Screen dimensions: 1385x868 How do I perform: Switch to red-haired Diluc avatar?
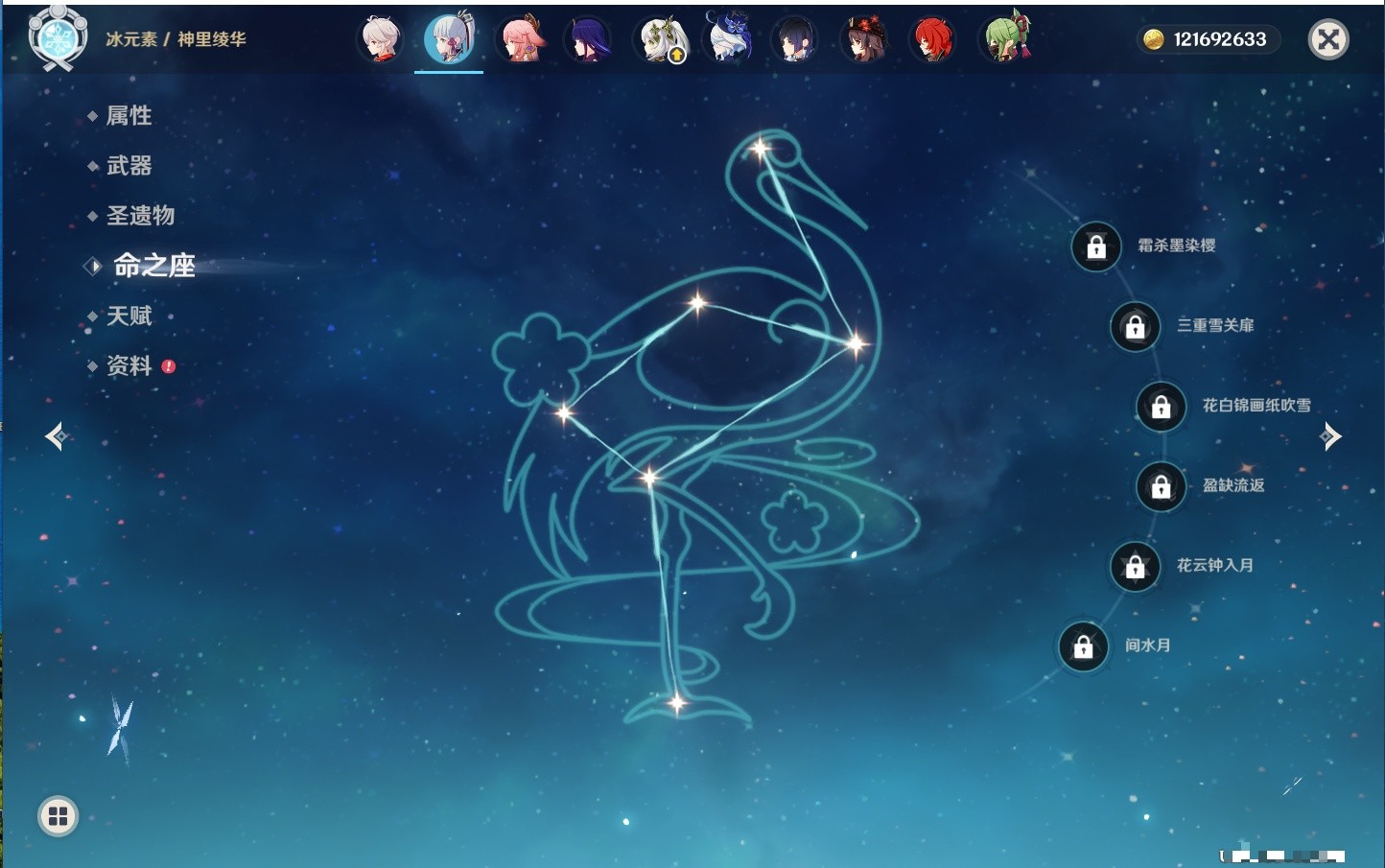[933, 40]
